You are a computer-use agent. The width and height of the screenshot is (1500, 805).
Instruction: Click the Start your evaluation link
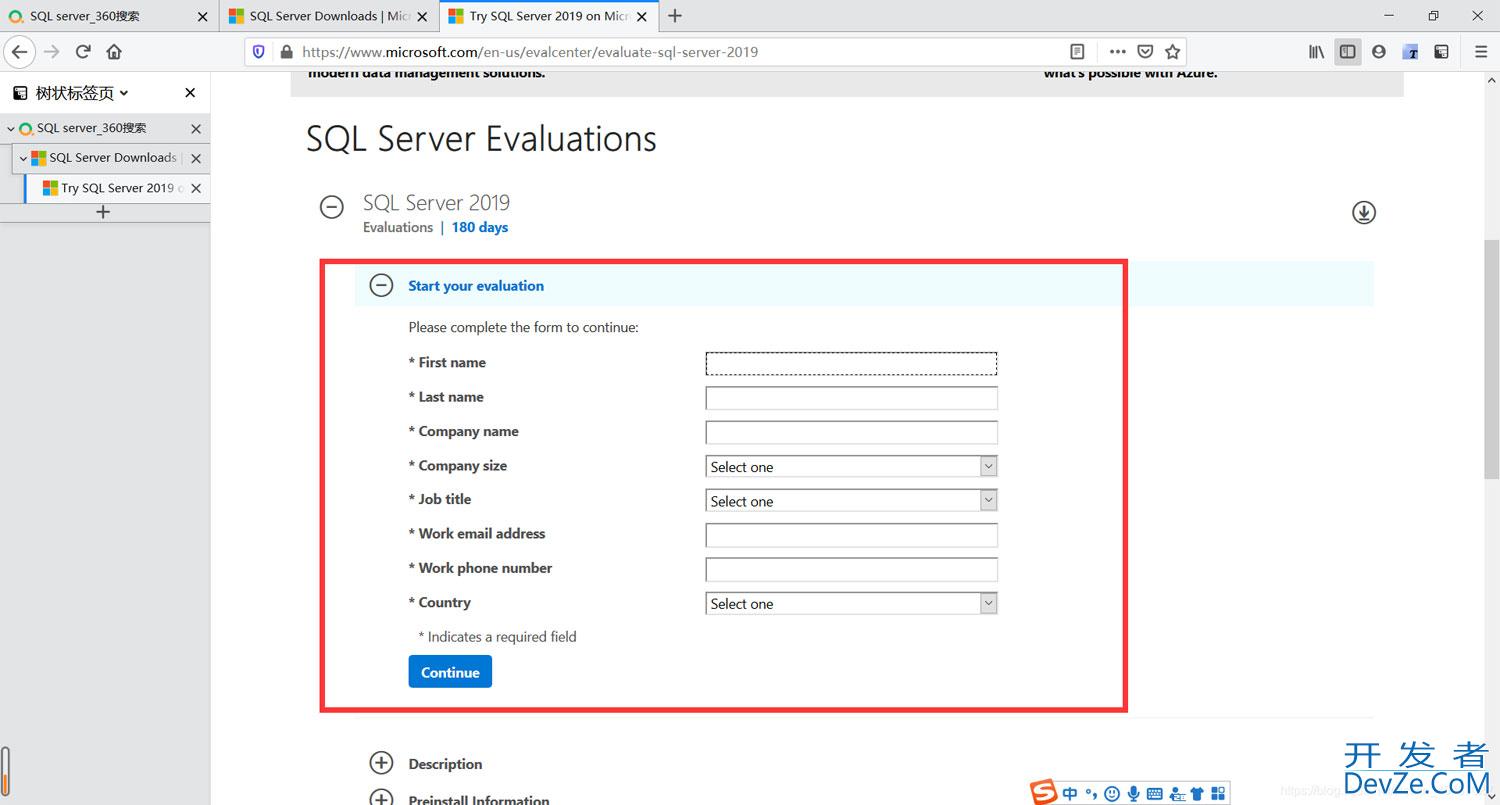click(x=476, y=286)
